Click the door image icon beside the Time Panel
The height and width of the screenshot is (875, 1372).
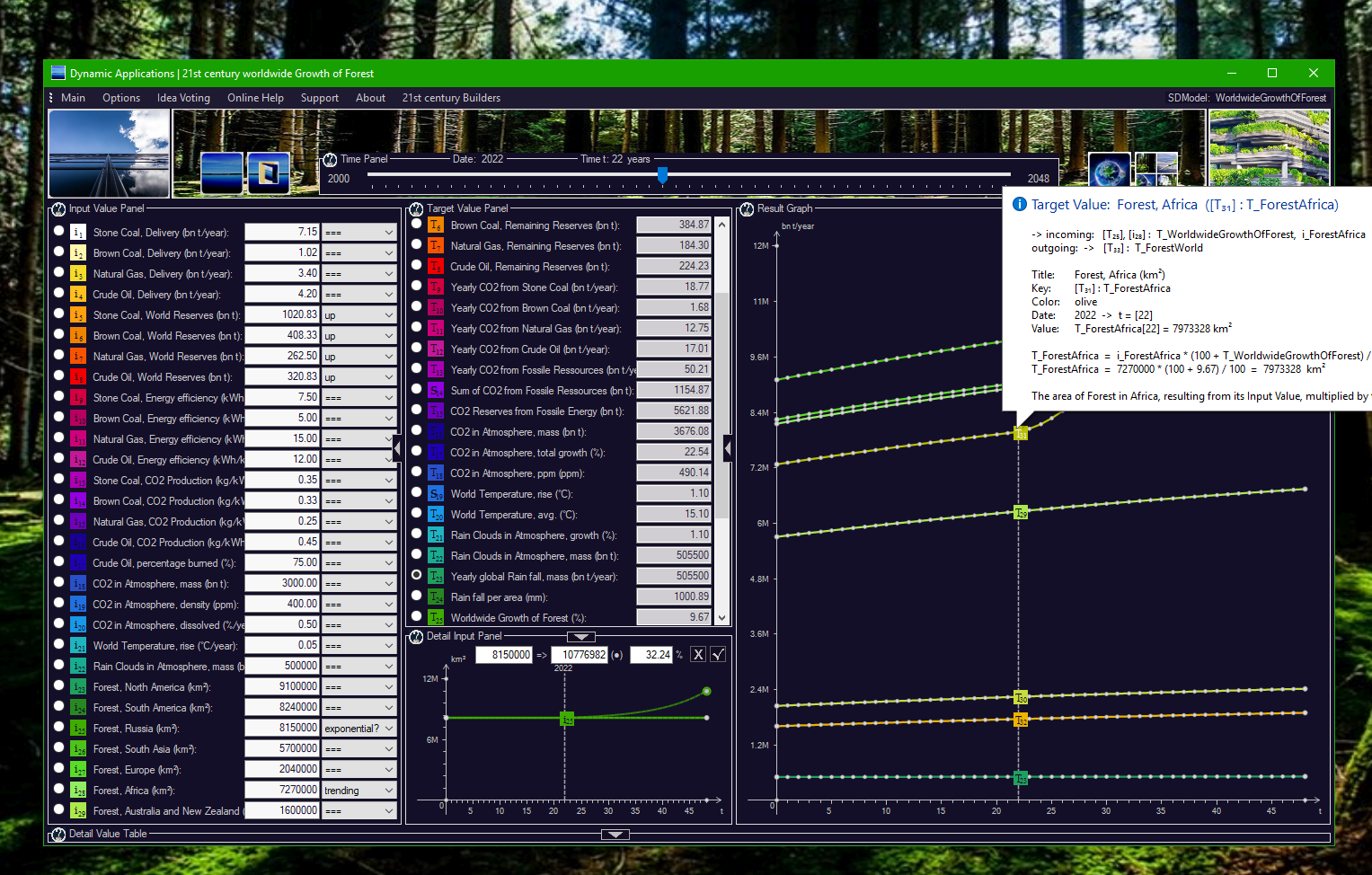point(268,172)
